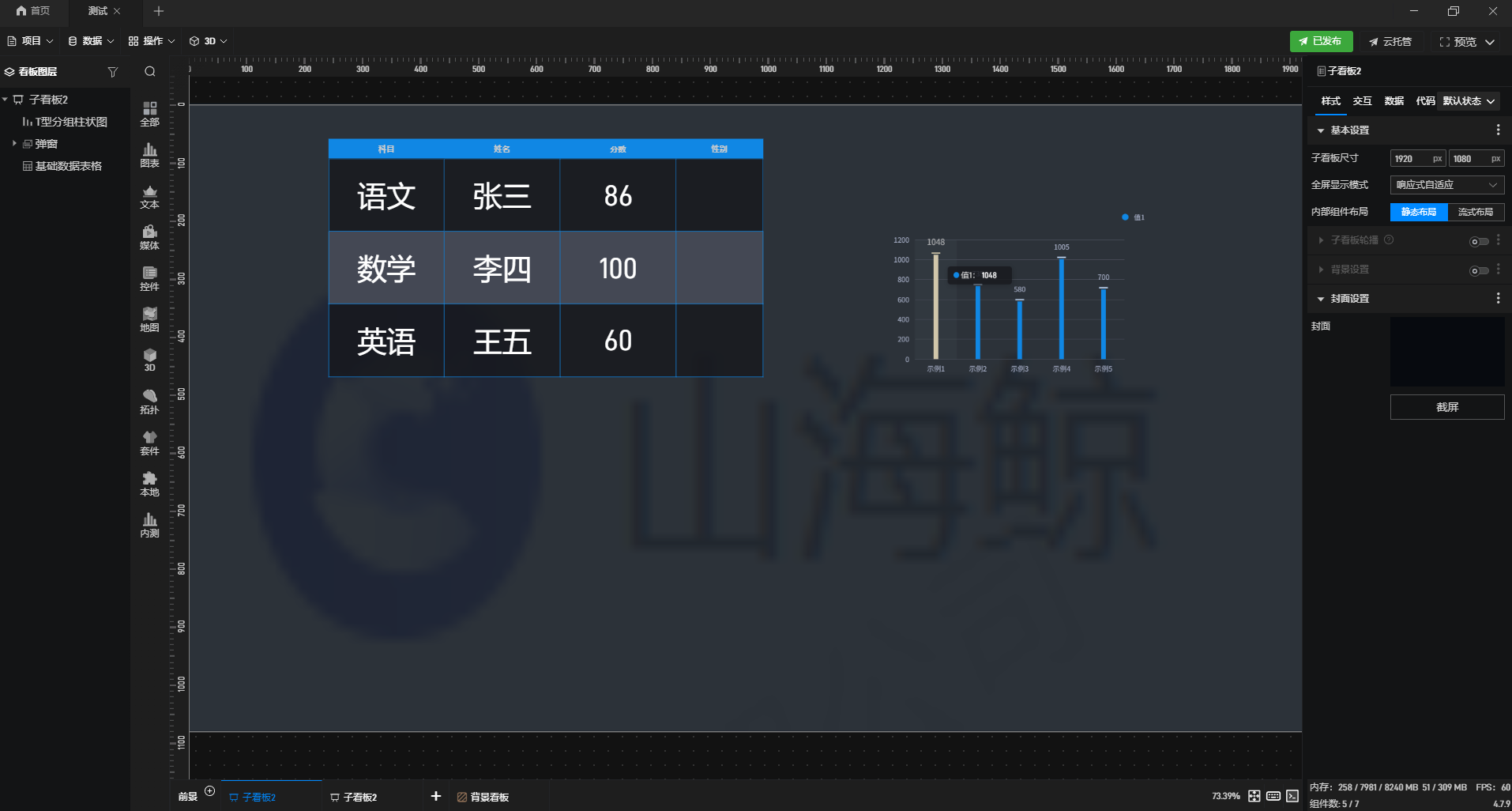Open the 控件 (controls) components category

tap(149, 278)
